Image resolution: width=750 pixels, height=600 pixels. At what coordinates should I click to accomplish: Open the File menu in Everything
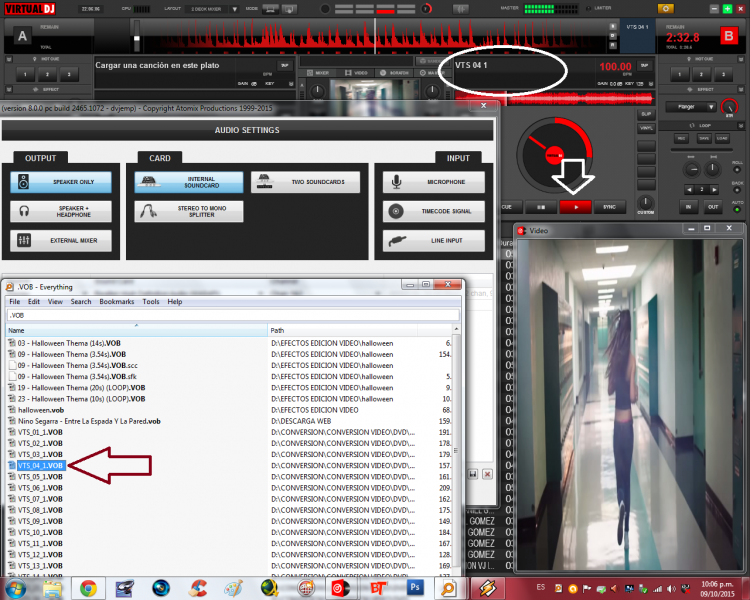(x=15, y=302)
